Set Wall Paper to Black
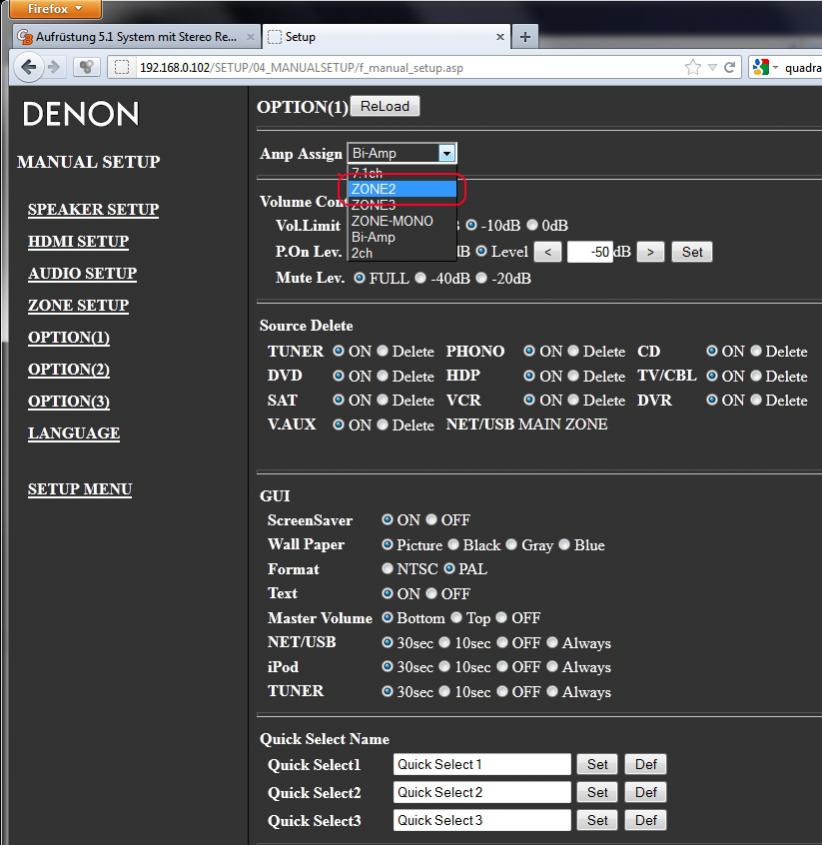Image resolution: width=822 pixels, height=845 pixels. coord(453,544)
